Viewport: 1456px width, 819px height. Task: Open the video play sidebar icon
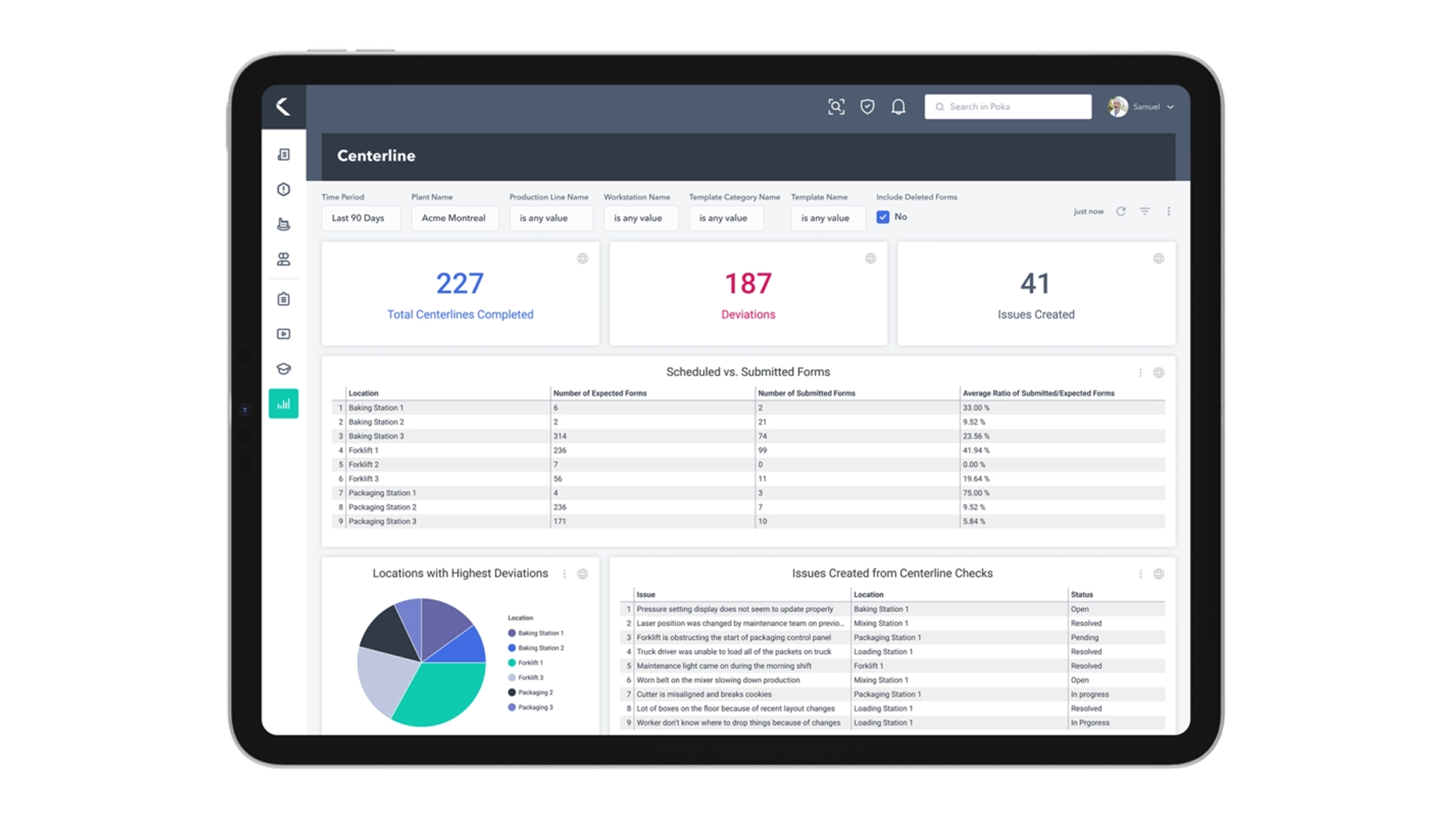point(284,334)
